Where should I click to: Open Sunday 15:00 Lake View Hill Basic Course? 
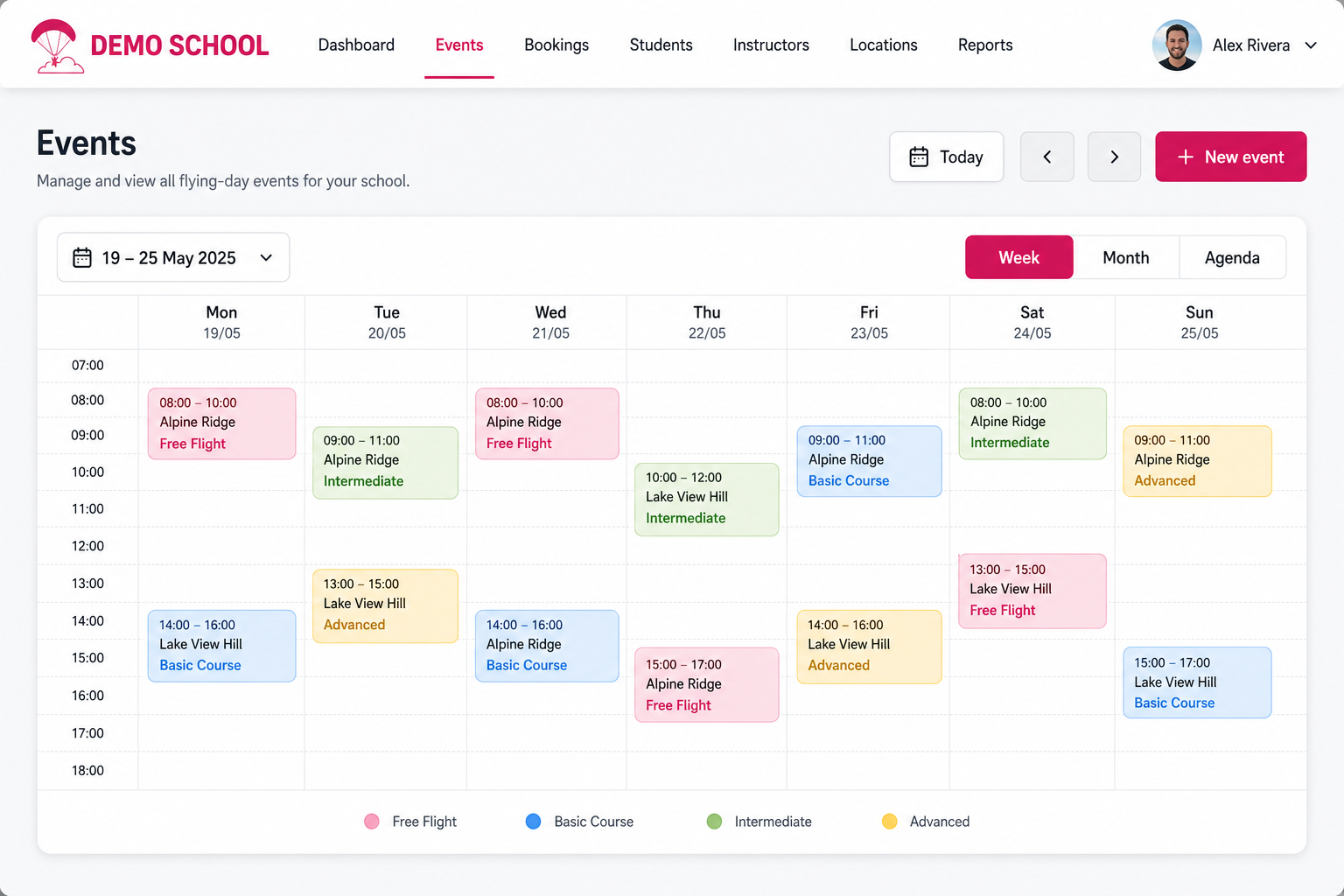coord(1197,682)
